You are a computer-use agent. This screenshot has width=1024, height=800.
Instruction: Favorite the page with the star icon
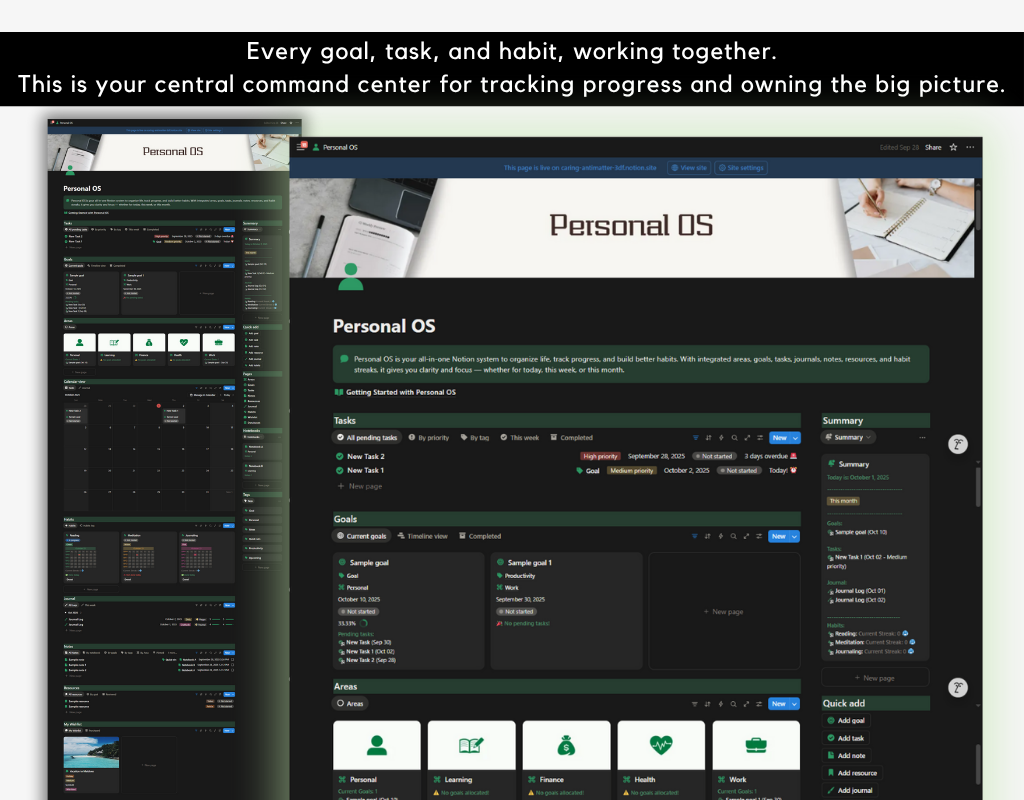click(x=953, y=148)
